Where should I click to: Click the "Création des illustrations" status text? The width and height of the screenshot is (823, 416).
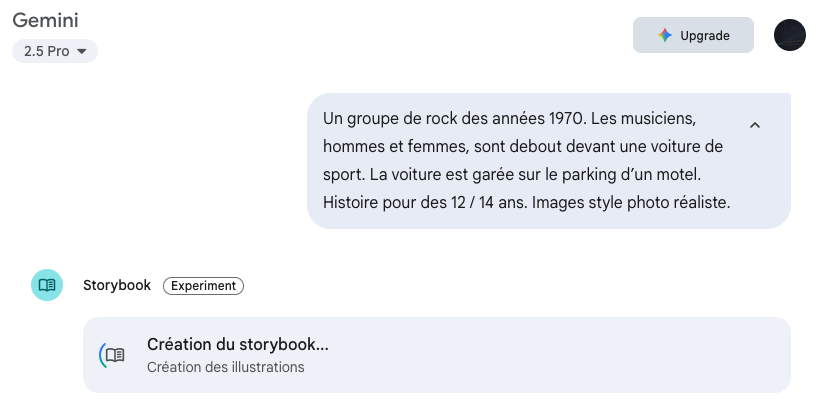tap(225, 367)
